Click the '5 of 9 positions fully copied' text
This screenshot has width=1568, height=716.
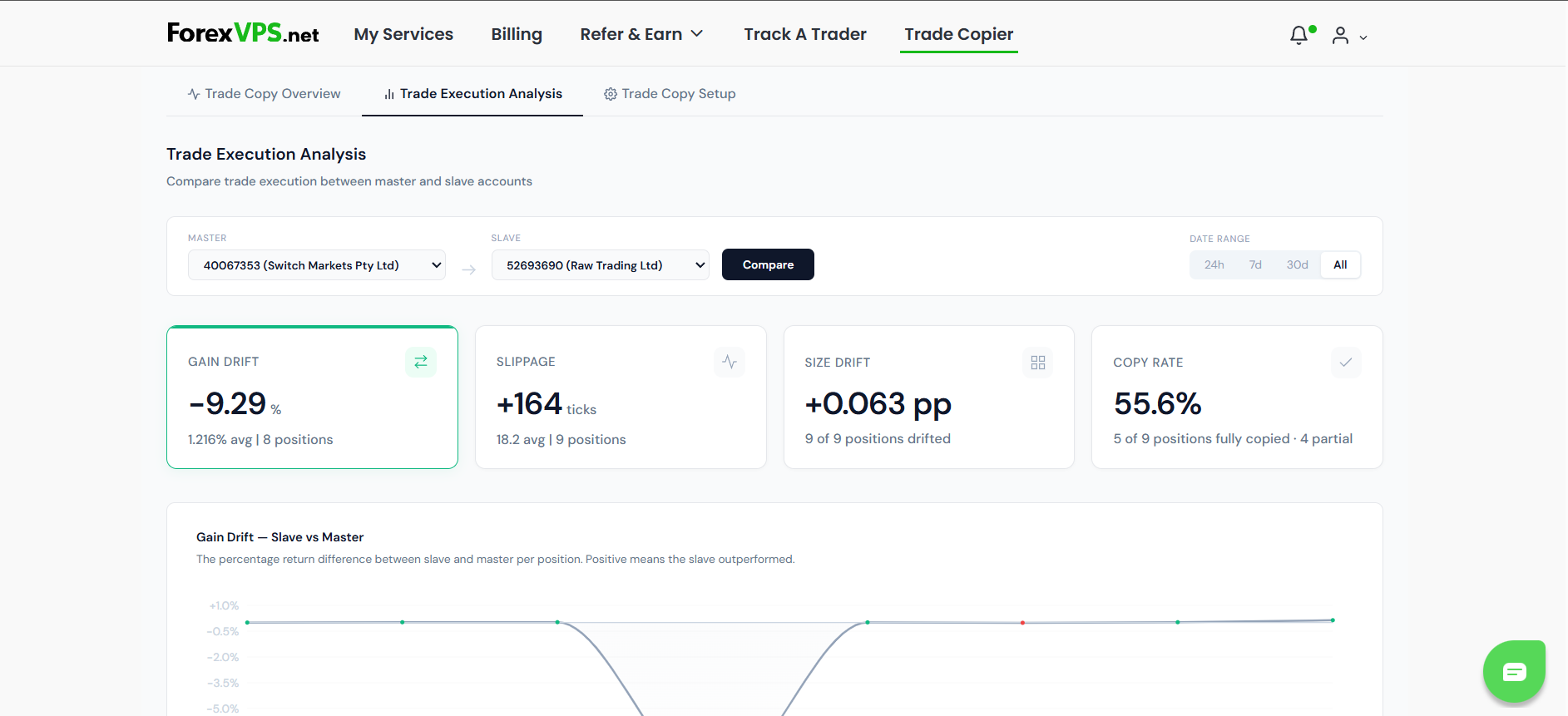coord(1201,438)
